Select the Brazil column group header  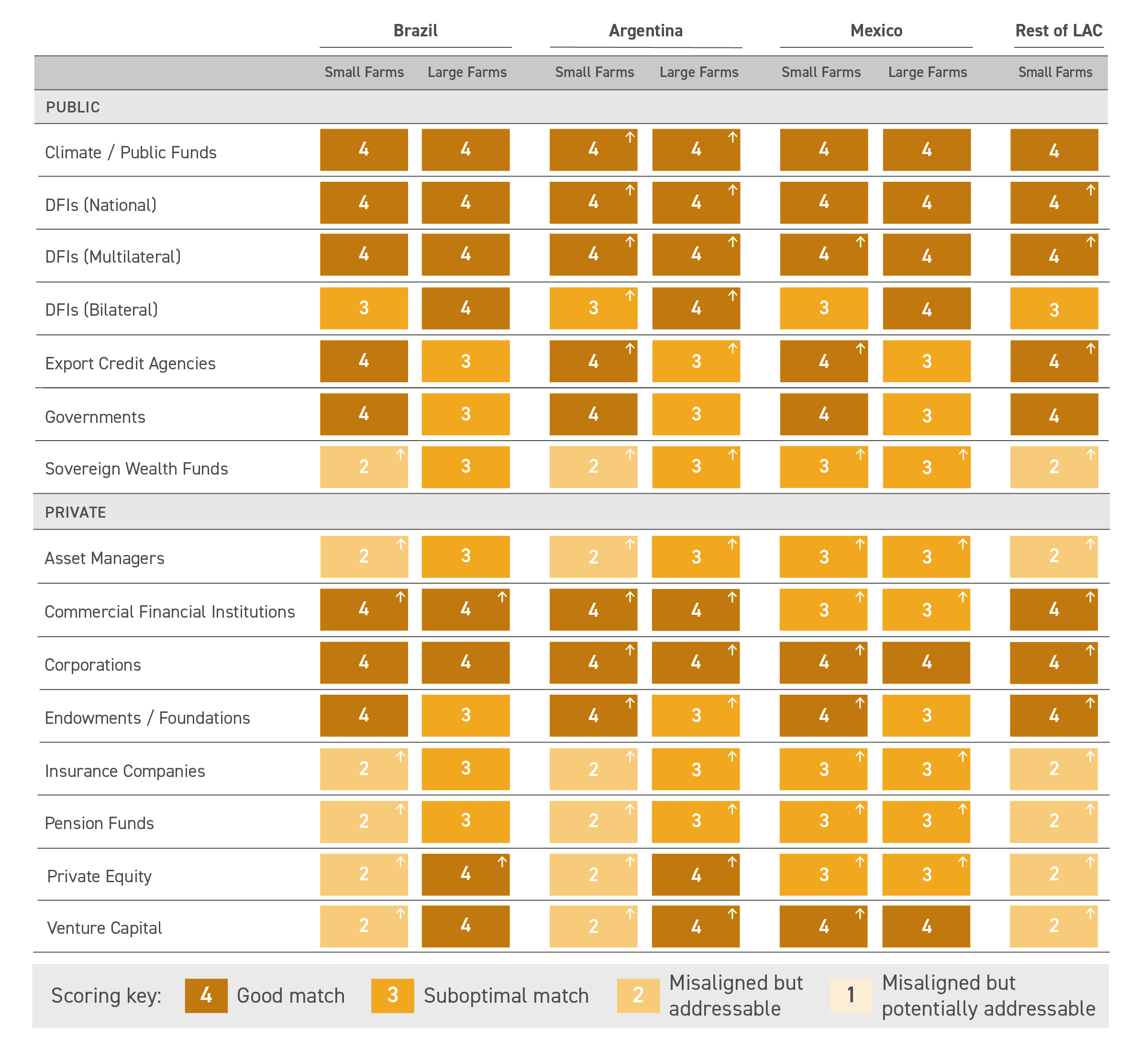point(415,31)
